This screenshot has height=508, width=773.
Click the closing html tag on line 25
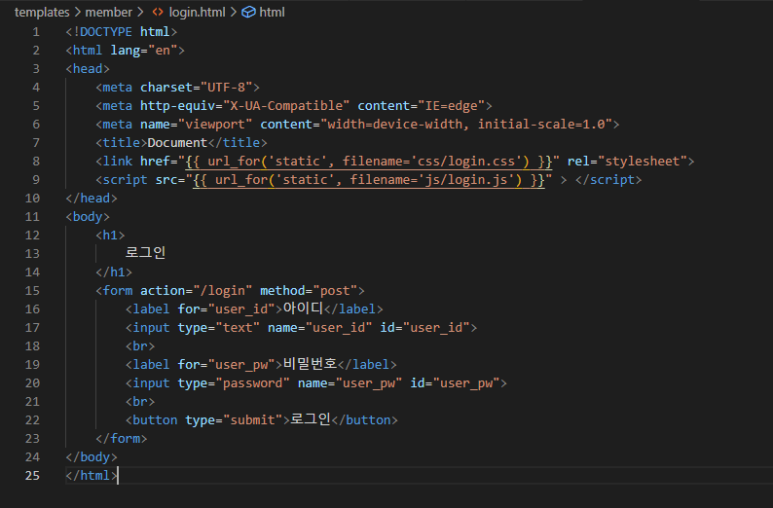pos(91,476)
